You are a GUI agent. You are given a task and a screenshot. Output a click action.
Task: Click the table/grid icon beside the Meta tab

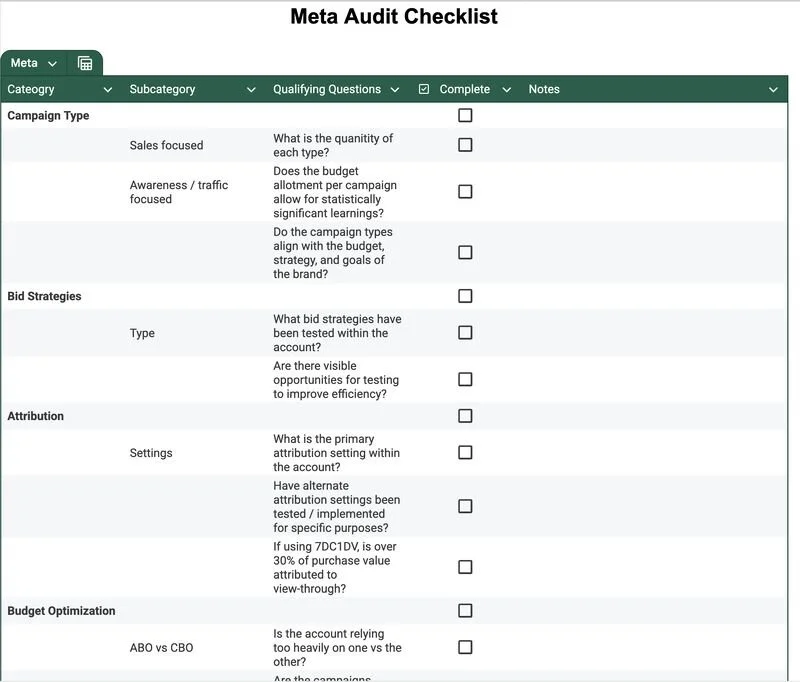84,61
